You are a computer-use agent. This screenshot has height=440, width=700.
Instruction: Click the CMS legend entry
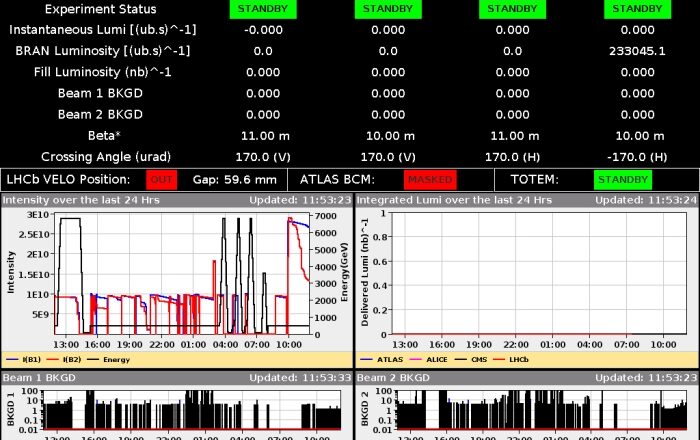pos(471,359)
